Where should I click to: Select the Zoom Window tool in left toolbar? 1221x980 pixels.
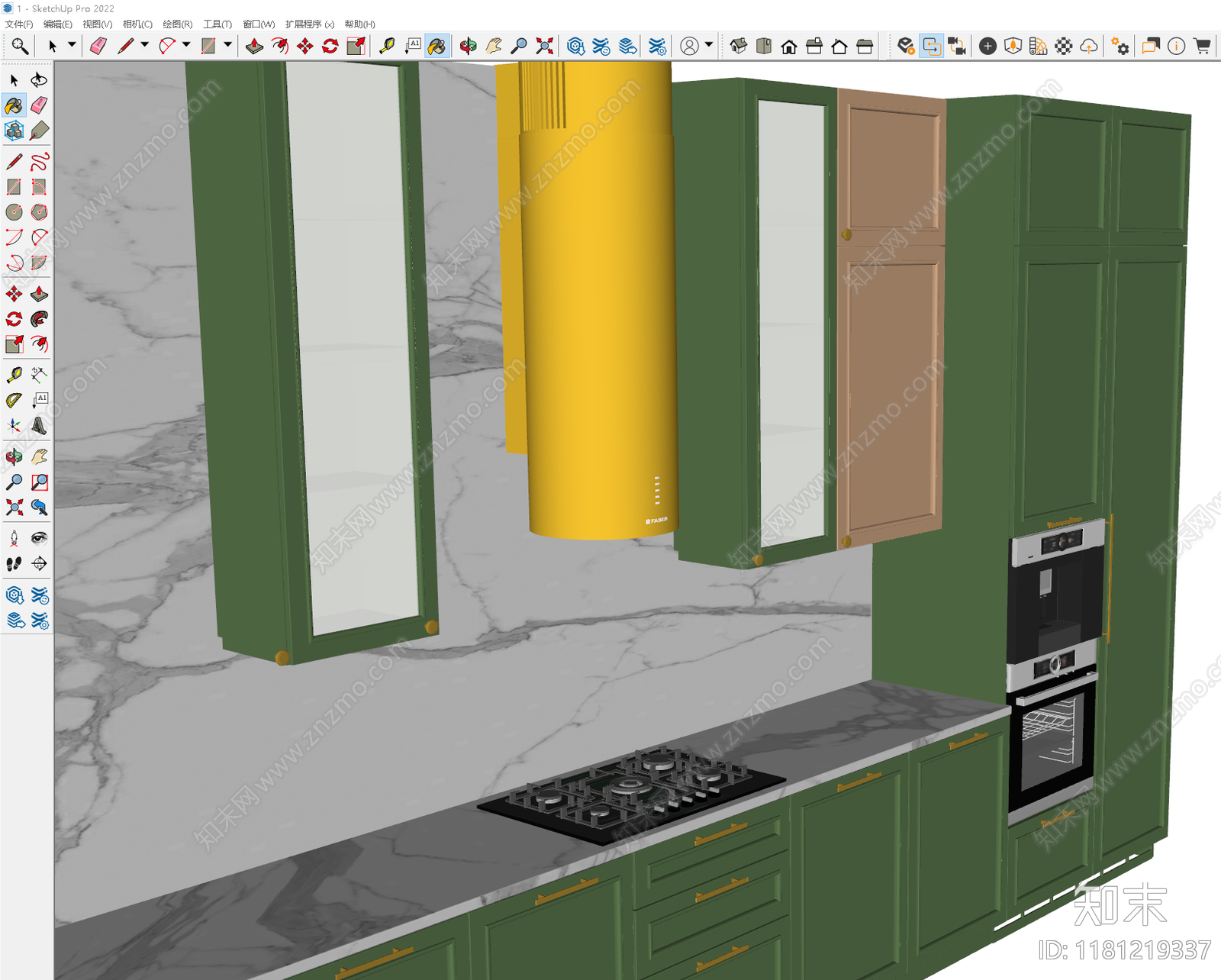pyautogui.click(x=39, y=482)
